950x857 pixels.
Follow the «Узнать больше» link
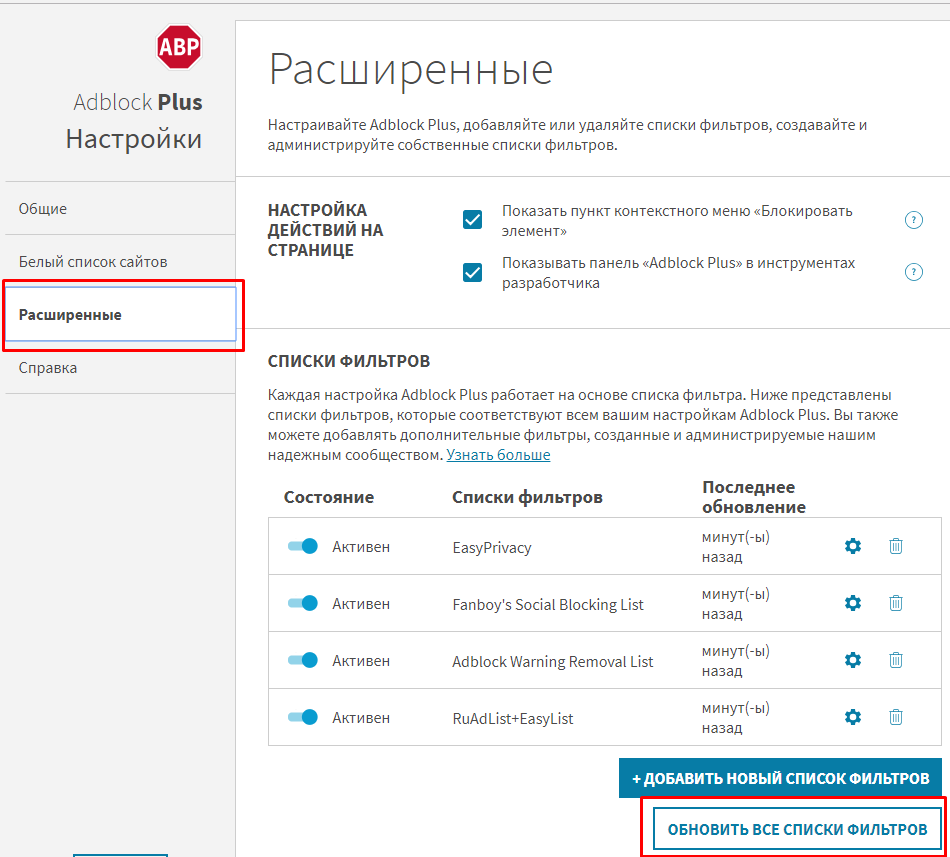pyautogui.click(x=498, y=455)
